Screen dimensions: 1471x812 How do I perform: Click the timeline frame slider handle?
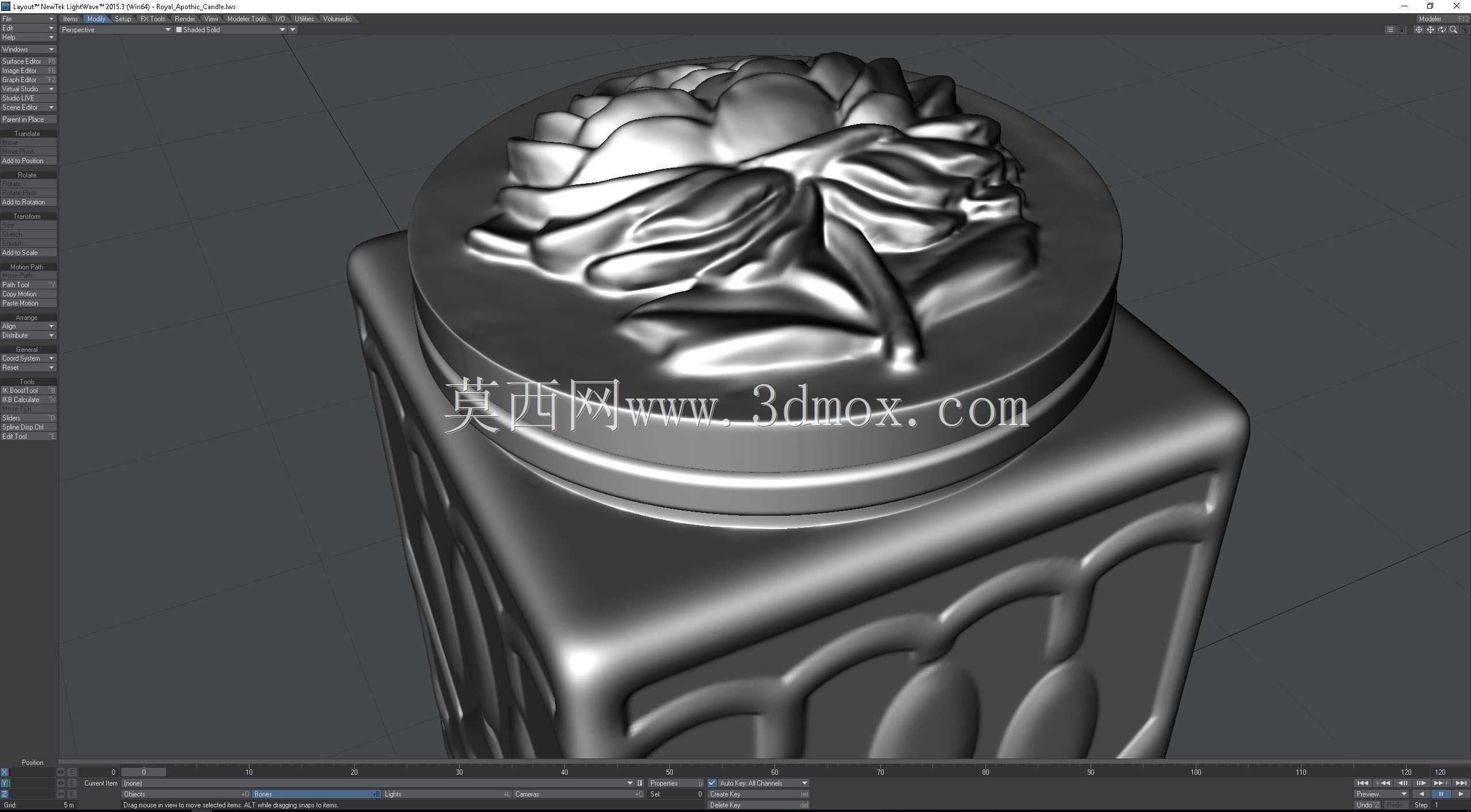[x=144, y=772]
